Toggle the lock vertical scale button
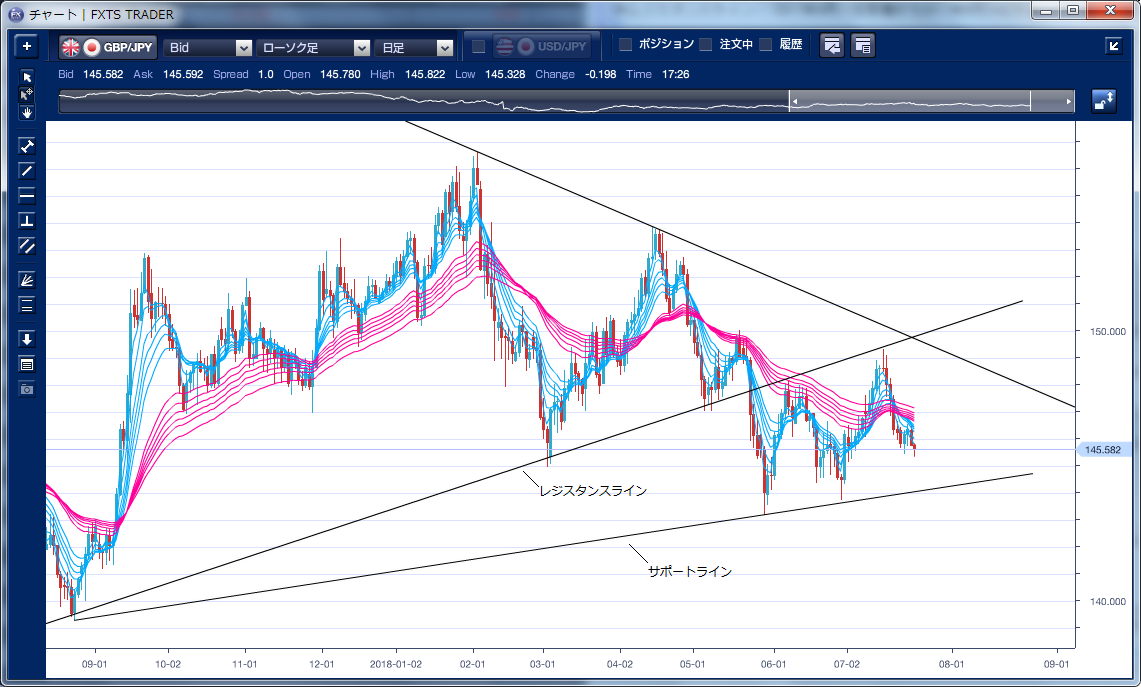 1103,101
